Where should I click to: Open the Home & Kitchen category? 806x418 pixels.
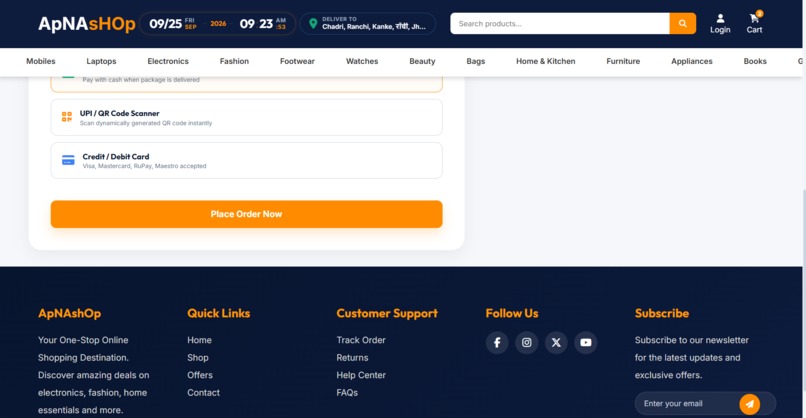(x=545, y=61)
